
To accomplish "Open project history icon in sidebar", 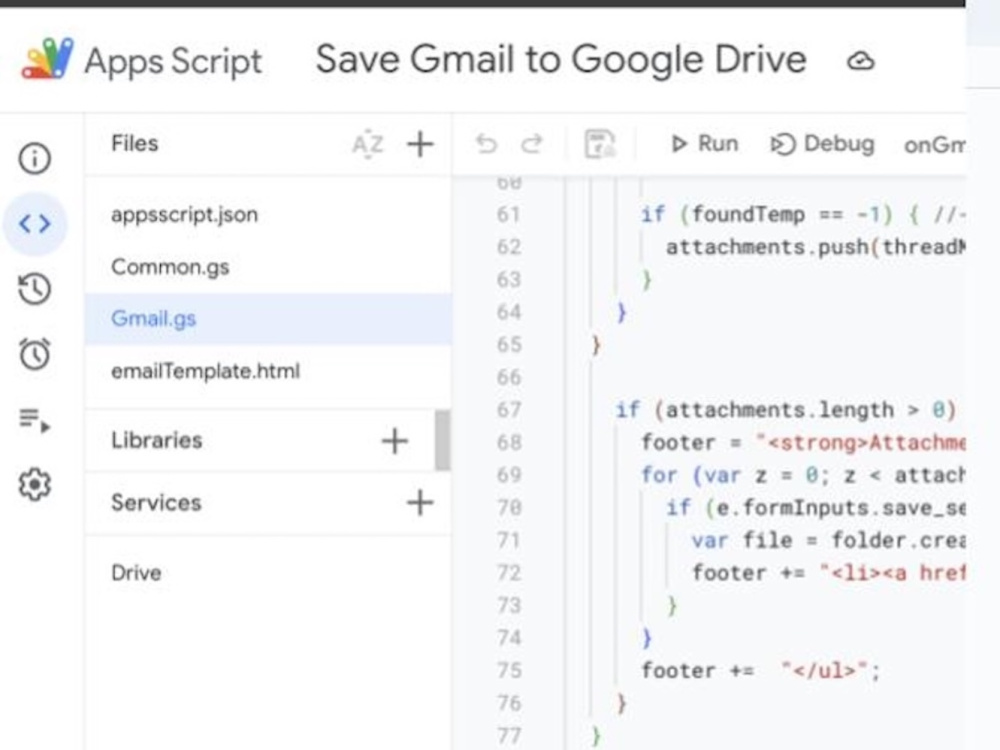I will [x=34, y=289].
